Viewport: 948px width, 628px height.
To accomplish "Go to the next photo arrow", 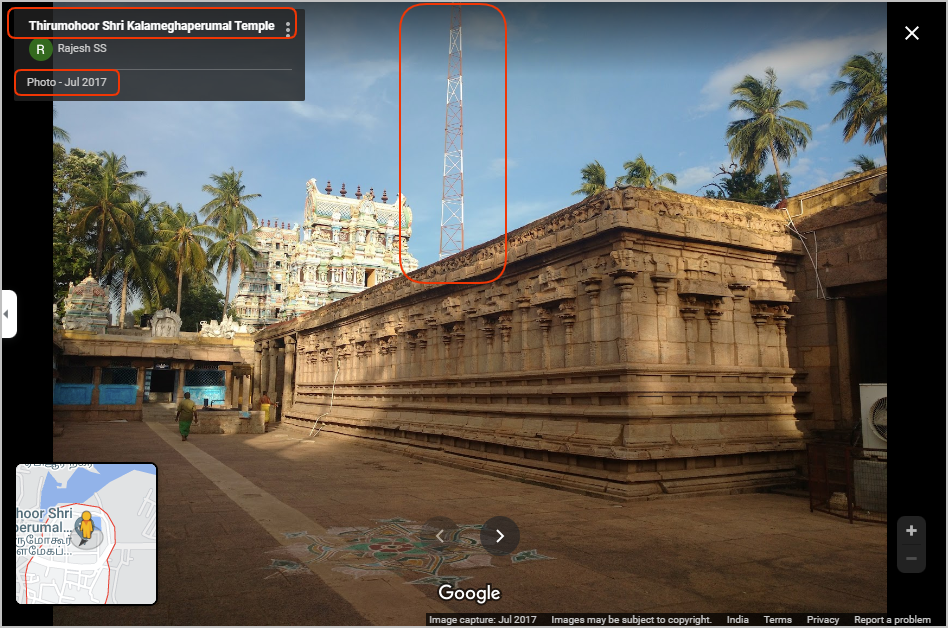I will point(500,536).
